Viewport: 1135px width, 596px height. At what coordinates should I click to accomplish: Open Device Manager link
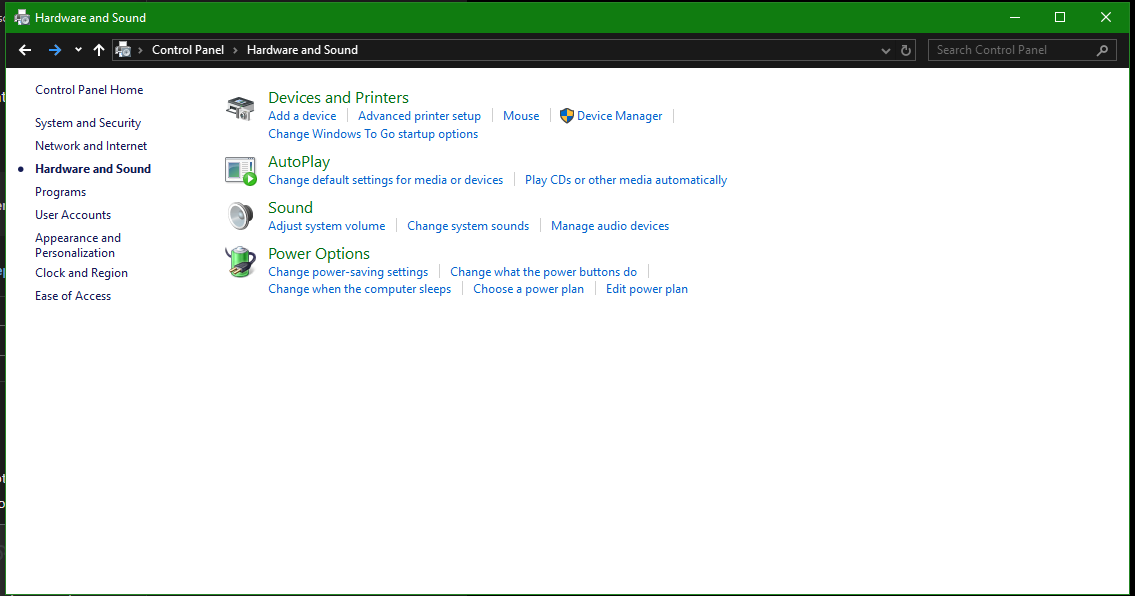[620, 116]
